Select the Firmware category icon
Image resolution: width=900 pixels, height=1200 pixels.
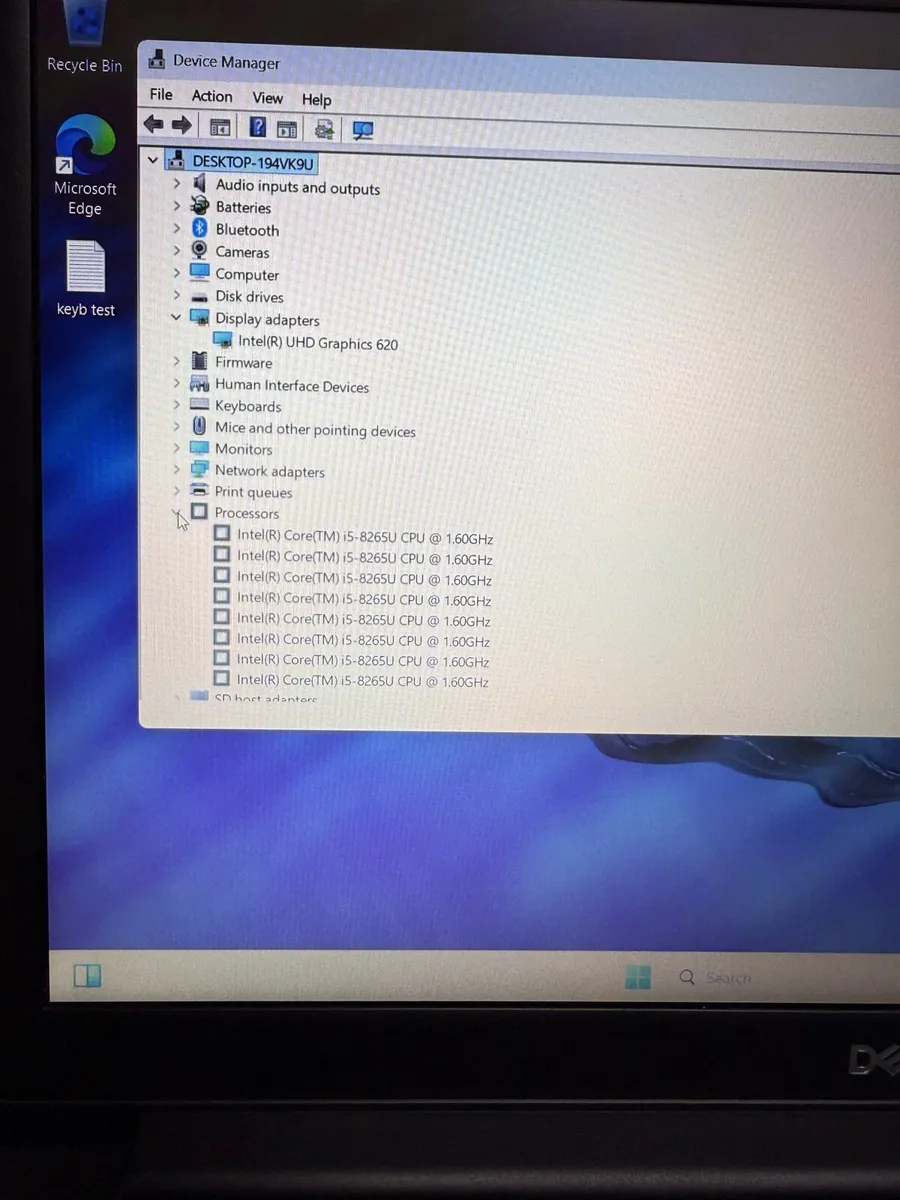(x=199, y=361)
